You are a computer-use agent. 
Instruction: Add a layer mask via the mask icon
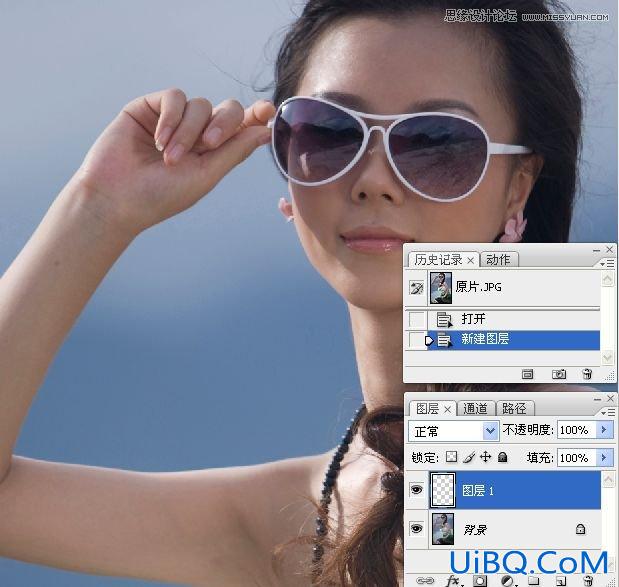(x=480, y=581)
